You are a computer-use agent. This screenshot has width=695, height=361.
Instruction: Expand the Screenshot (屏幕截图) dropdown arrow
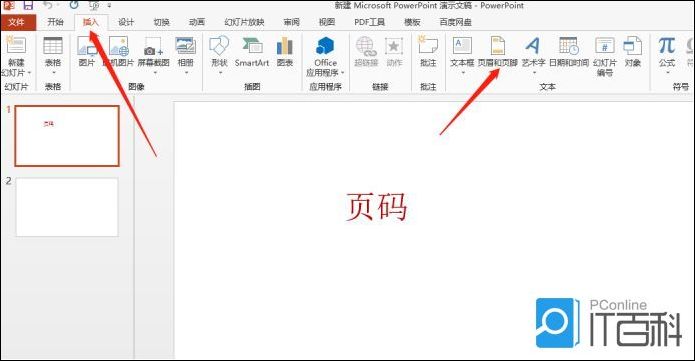pos(155,73)
